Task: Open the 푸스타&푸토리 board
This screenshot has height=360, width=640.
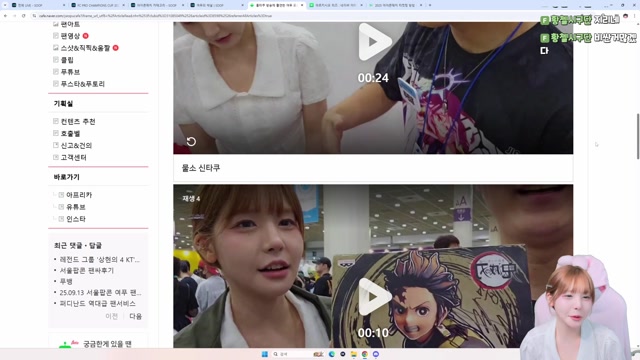Action: point(82,84)
